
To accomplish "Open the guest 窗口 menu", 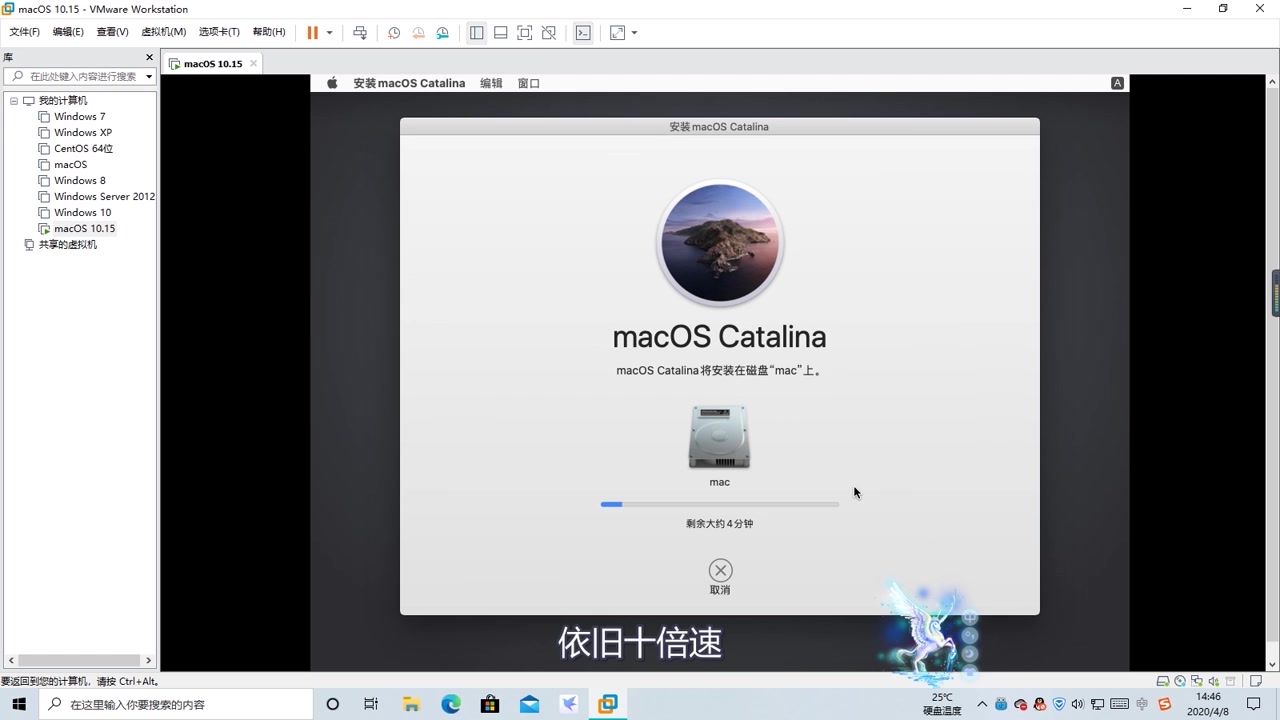I will [x=529, y=83].
